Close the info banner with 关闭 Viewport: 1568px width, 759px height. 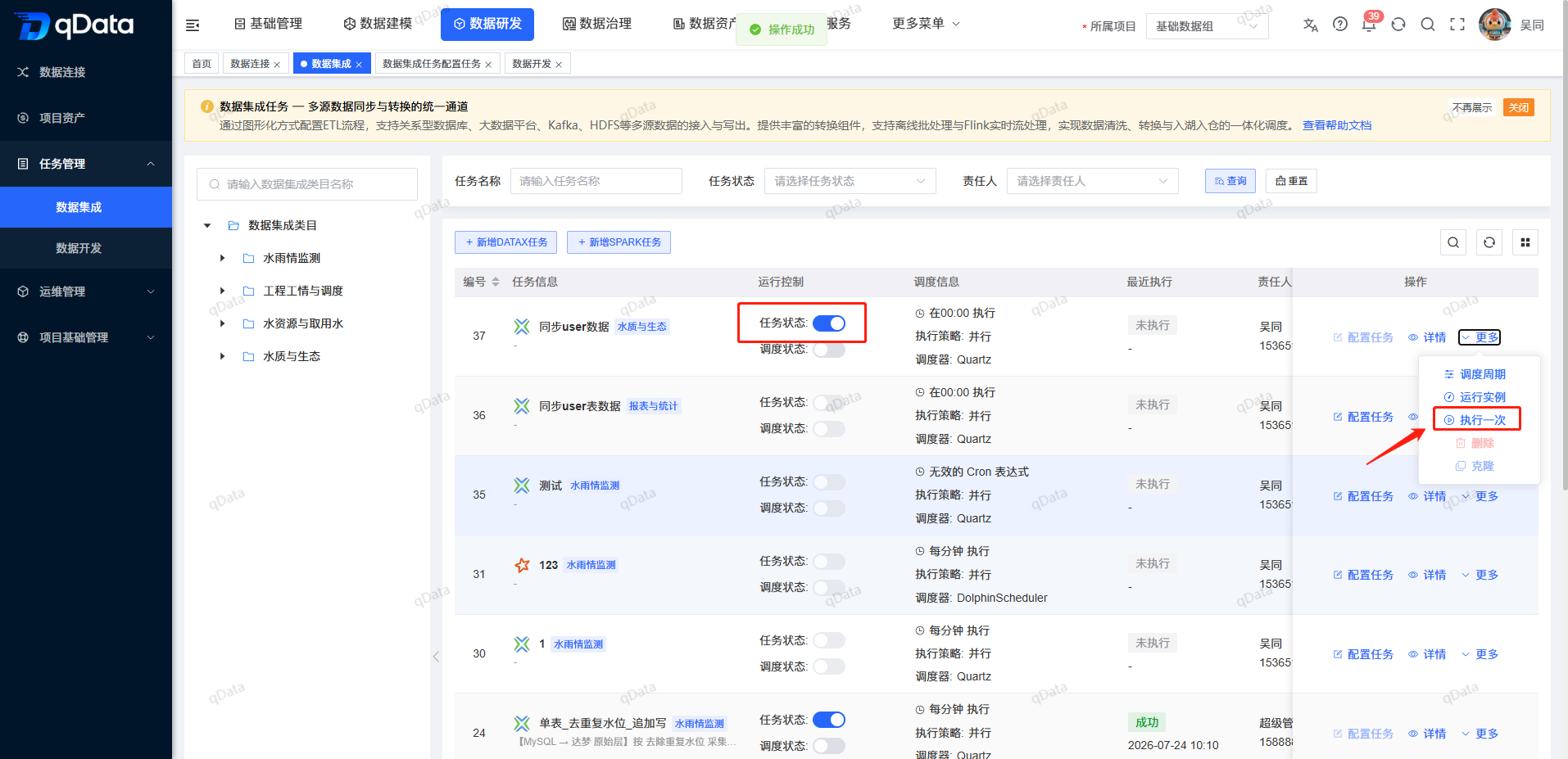1519,108
